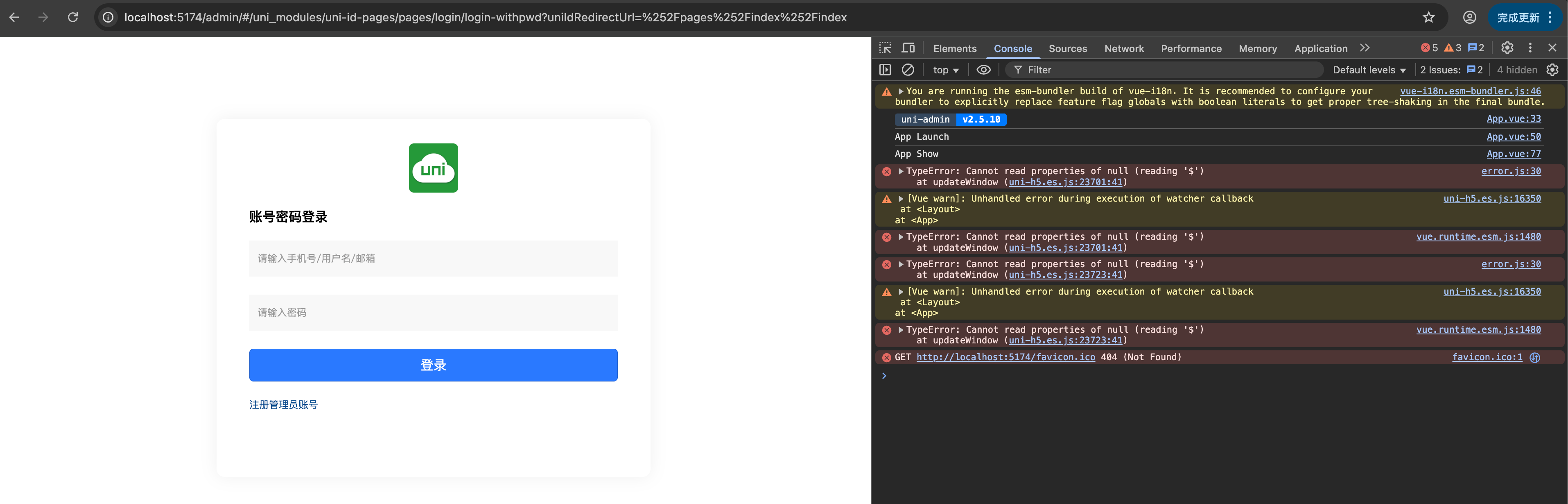
Task: Click the 注册管理员账号 link
Action: click(x=283, y=405)
